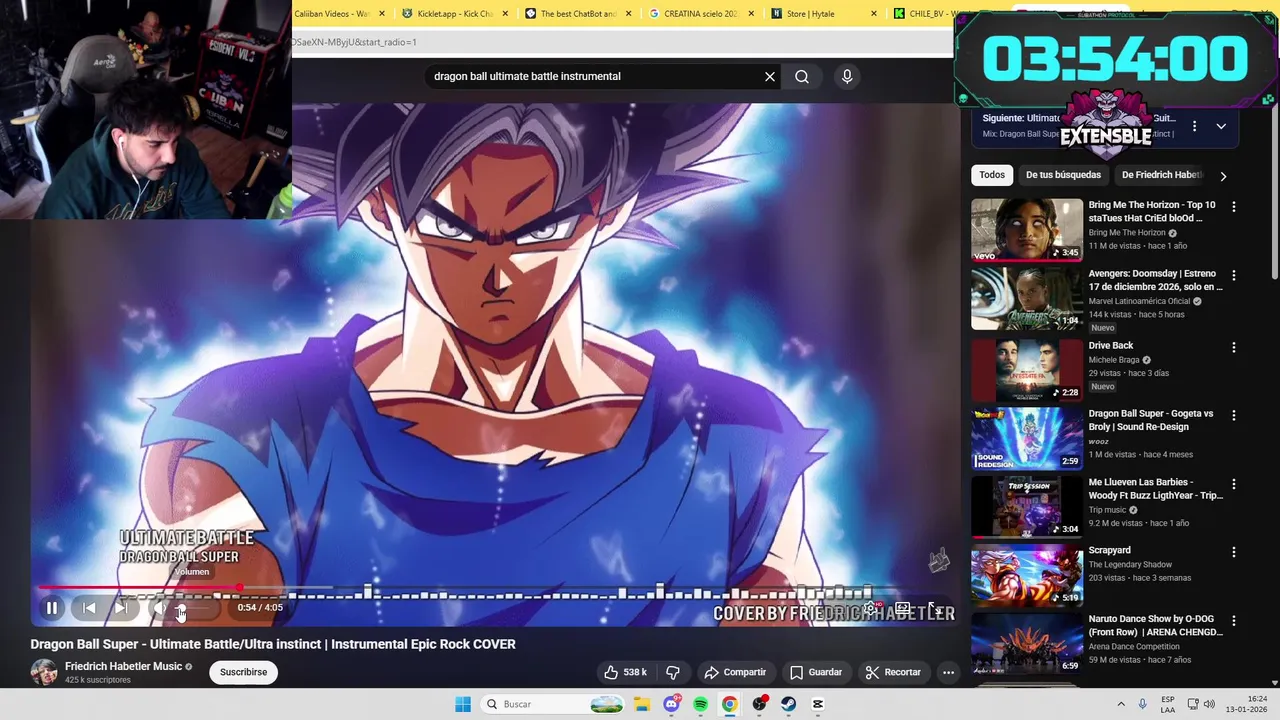Show hidden system tray icons
The width and height of the screenshot is (1280, 720).
click(x=1121, y=704)
